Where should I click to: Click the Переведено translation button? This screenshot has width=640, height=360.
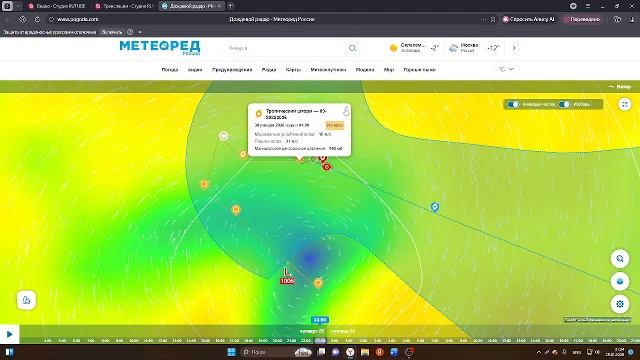pyautogui.click(x=581, y=19)
